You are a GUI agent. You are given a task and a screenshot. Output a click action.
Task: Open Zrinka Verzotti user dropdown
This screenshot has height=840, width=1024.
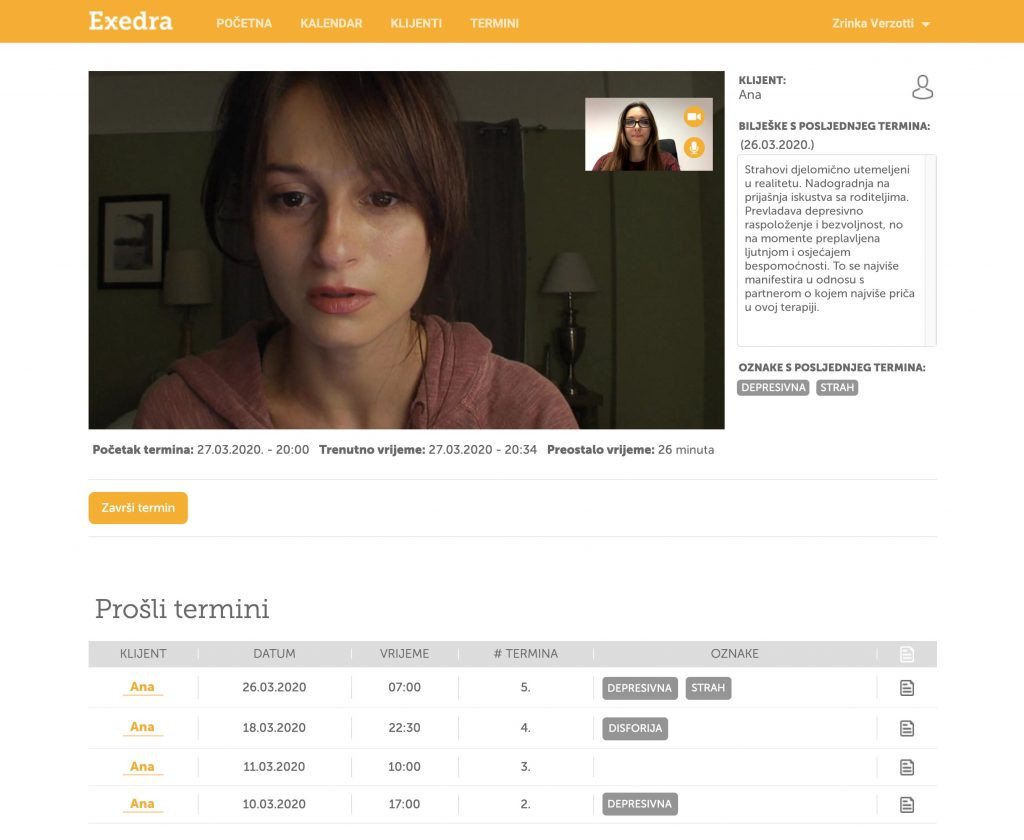coord(880,24)
